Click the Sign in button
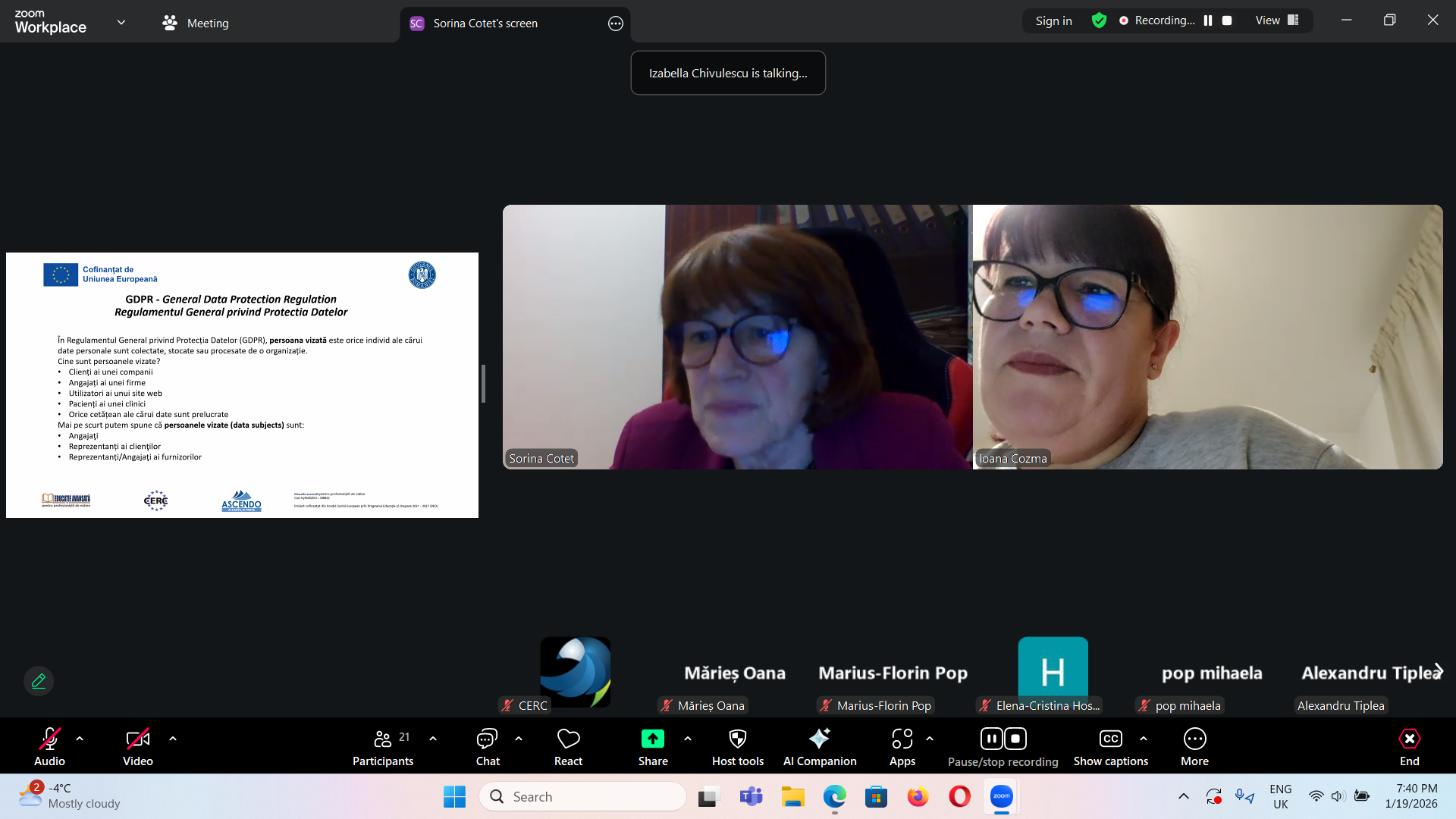The width and height of the screenshot is (1456, 819). pyautogui.click(x=1053, y=20)
